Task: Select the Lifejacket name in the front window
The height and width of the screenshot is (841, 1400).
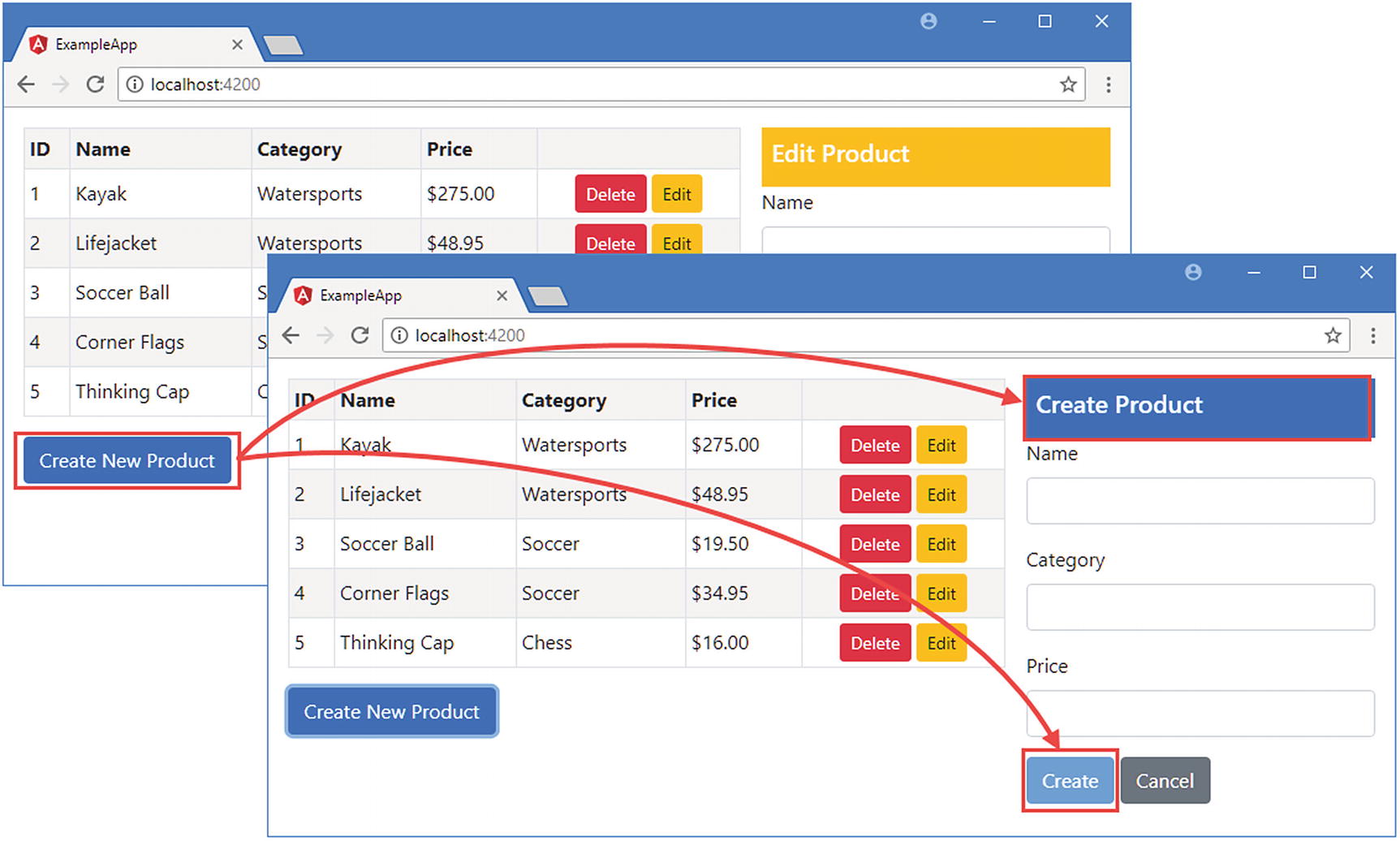Action: pyautogui.click(x=381, y=494)
